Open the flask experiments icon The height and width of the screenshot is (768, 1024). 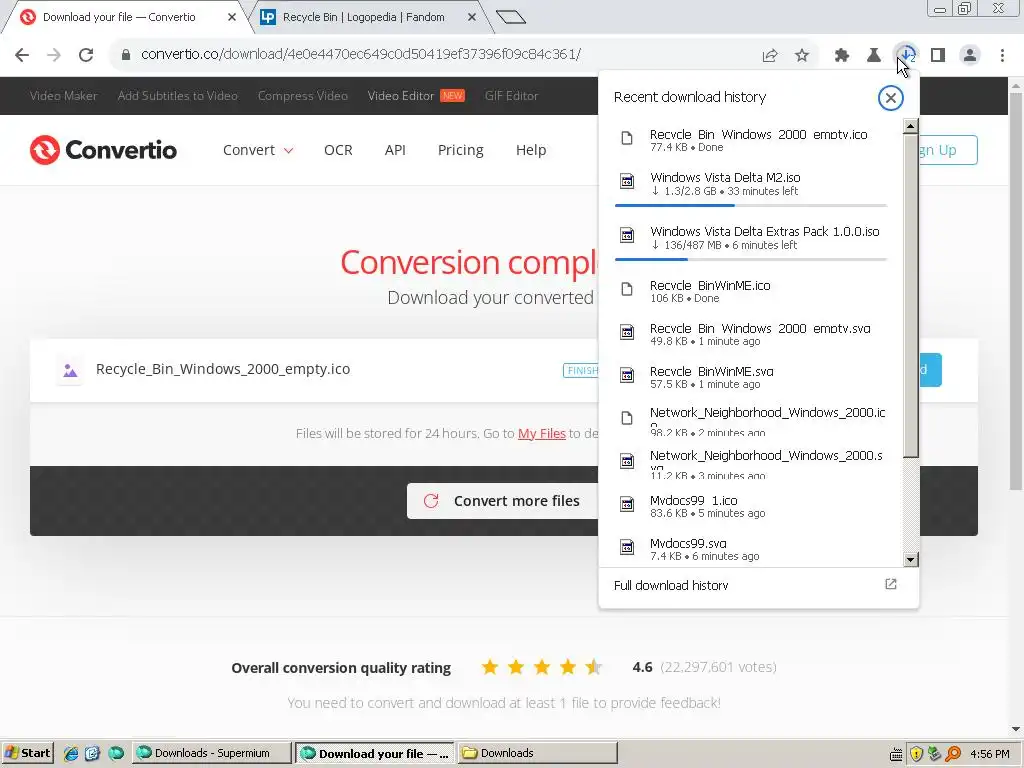pos(874,56)
